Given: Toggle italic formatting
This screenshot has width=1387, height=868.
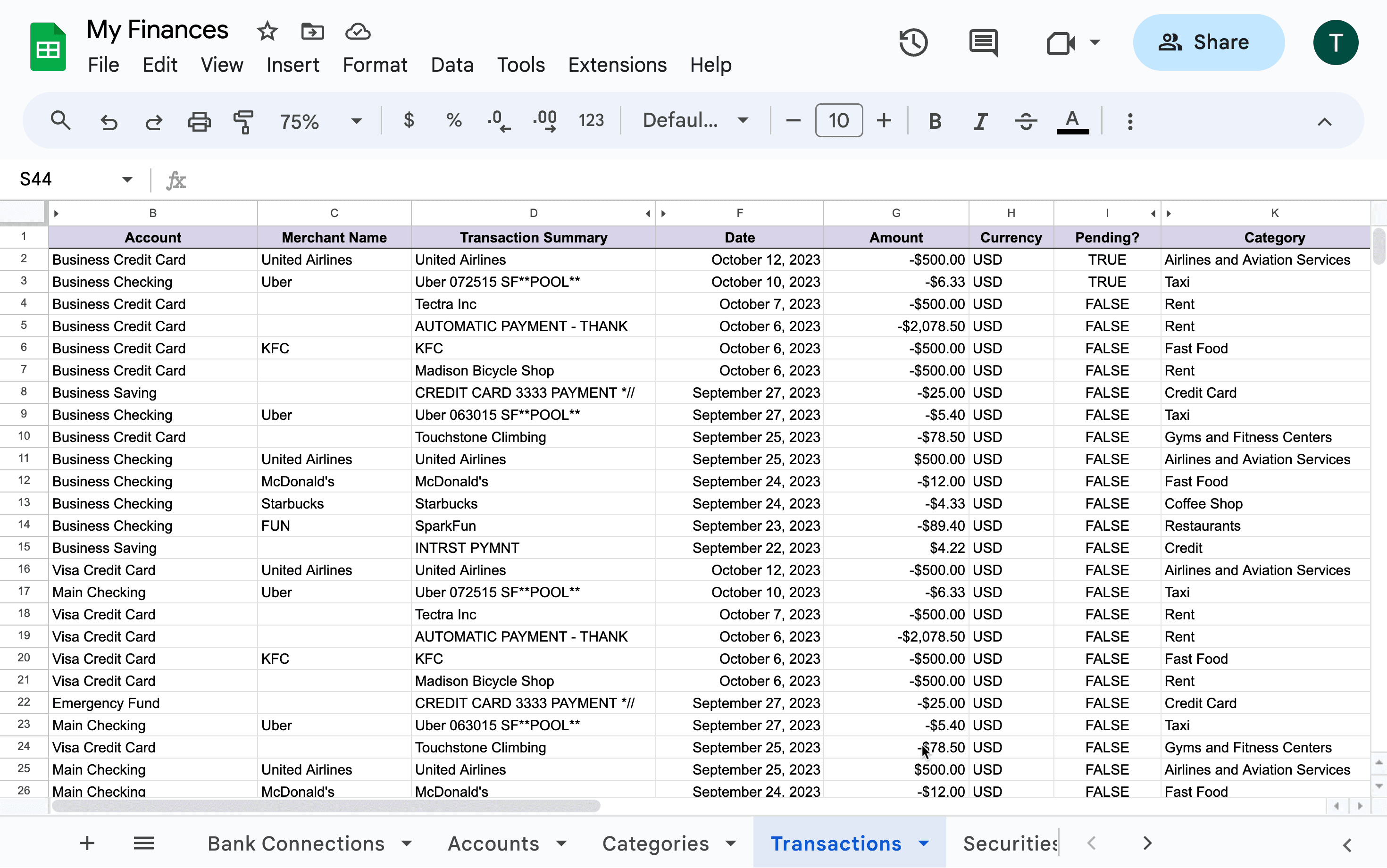Looking at the screenshot, I should 979,121.
